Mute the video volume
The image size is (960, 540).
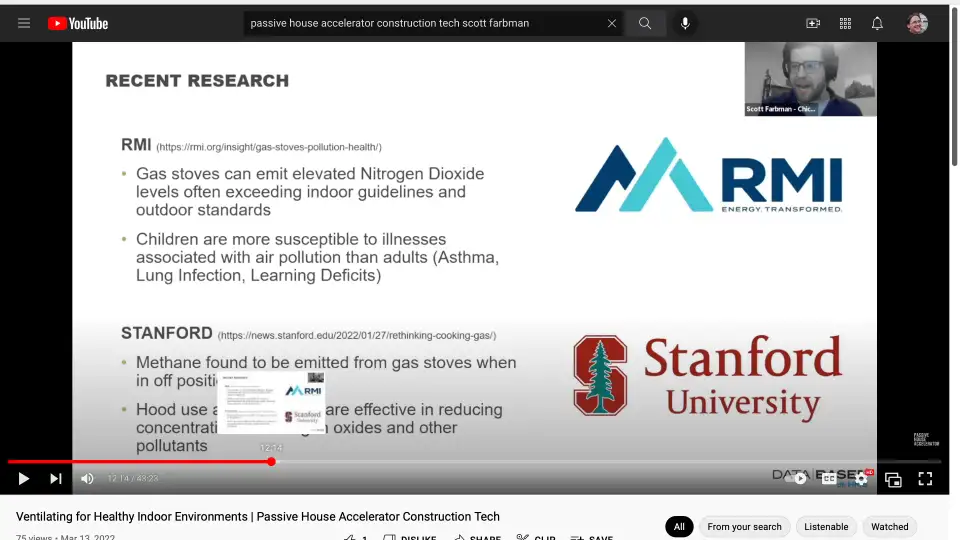[87, 479]
